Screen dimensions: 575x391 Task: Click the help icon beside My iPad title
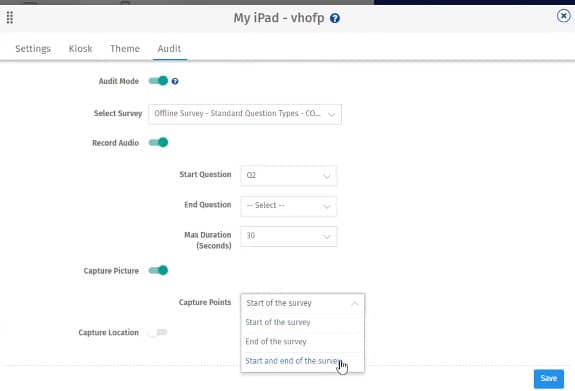coord(334,18)
